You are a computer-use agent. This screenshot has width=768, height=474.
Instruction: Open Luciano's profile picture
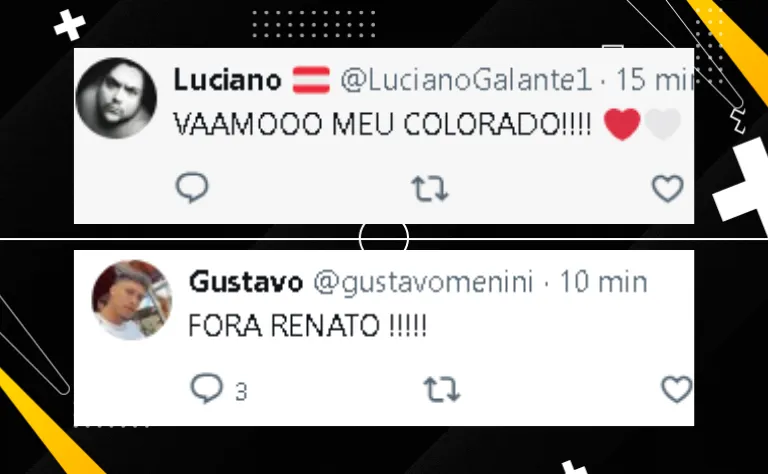click(116, 98)
